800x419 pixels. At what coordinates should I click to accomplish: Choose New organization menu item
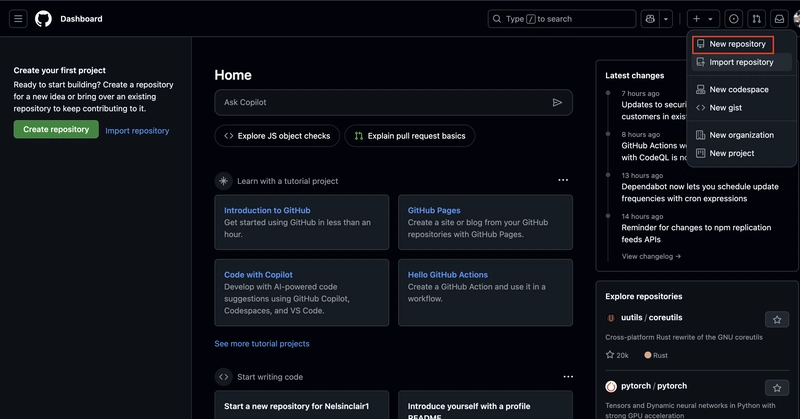click(741, 135)
